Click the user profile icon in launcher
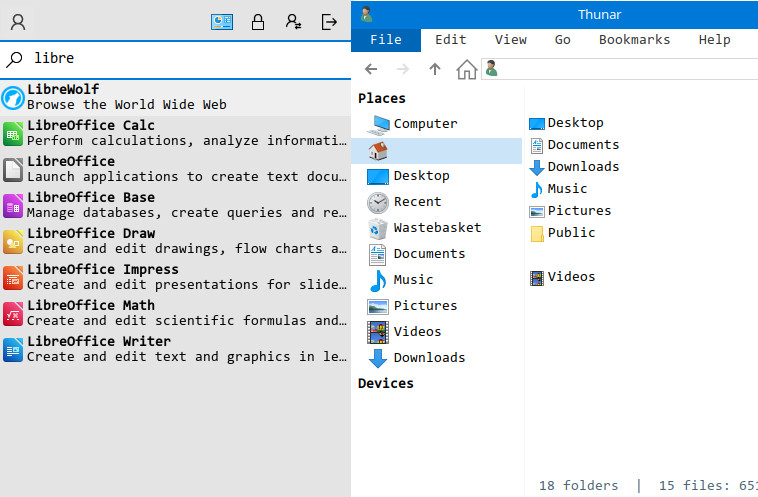 click(x=18, y=22)
